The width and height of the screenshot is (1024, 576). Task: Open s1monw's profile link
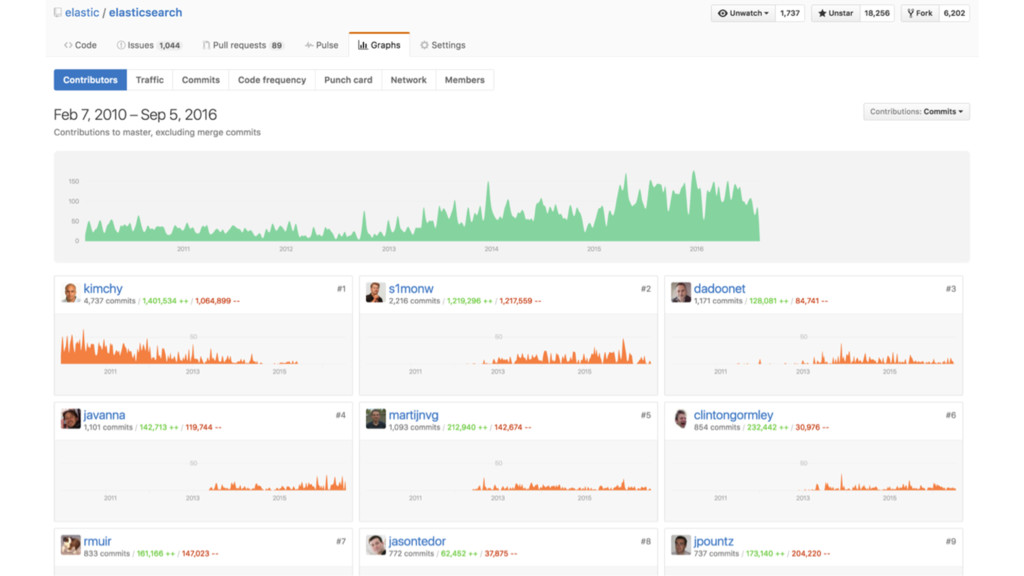[x=411, y=289]
